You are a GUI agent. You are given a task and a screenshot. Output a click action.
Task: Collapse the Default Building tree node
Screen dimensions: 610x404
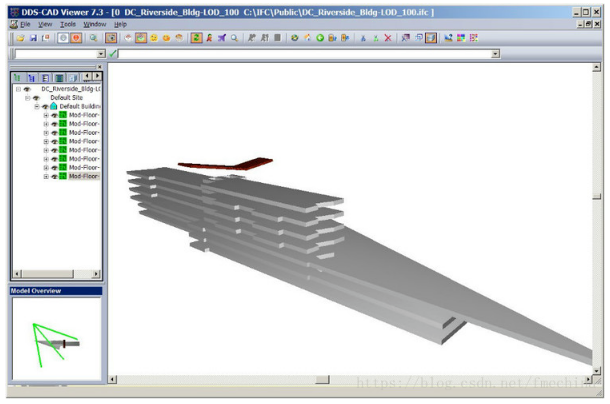[x=37, y=107]
